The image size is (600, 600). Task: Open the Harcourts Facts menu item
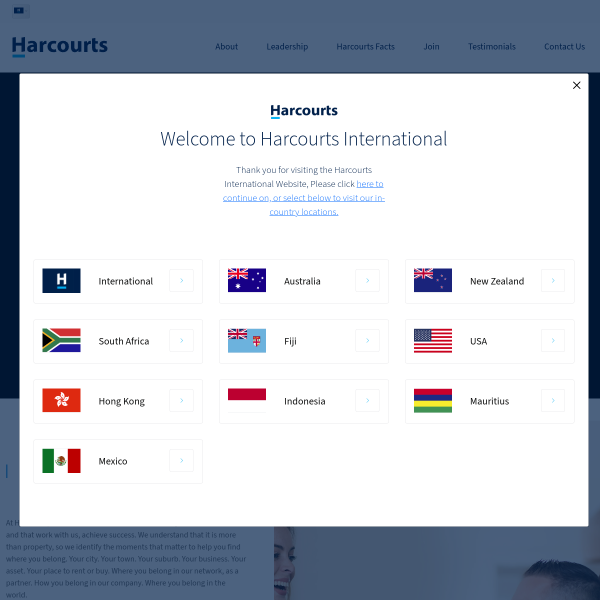365,47
